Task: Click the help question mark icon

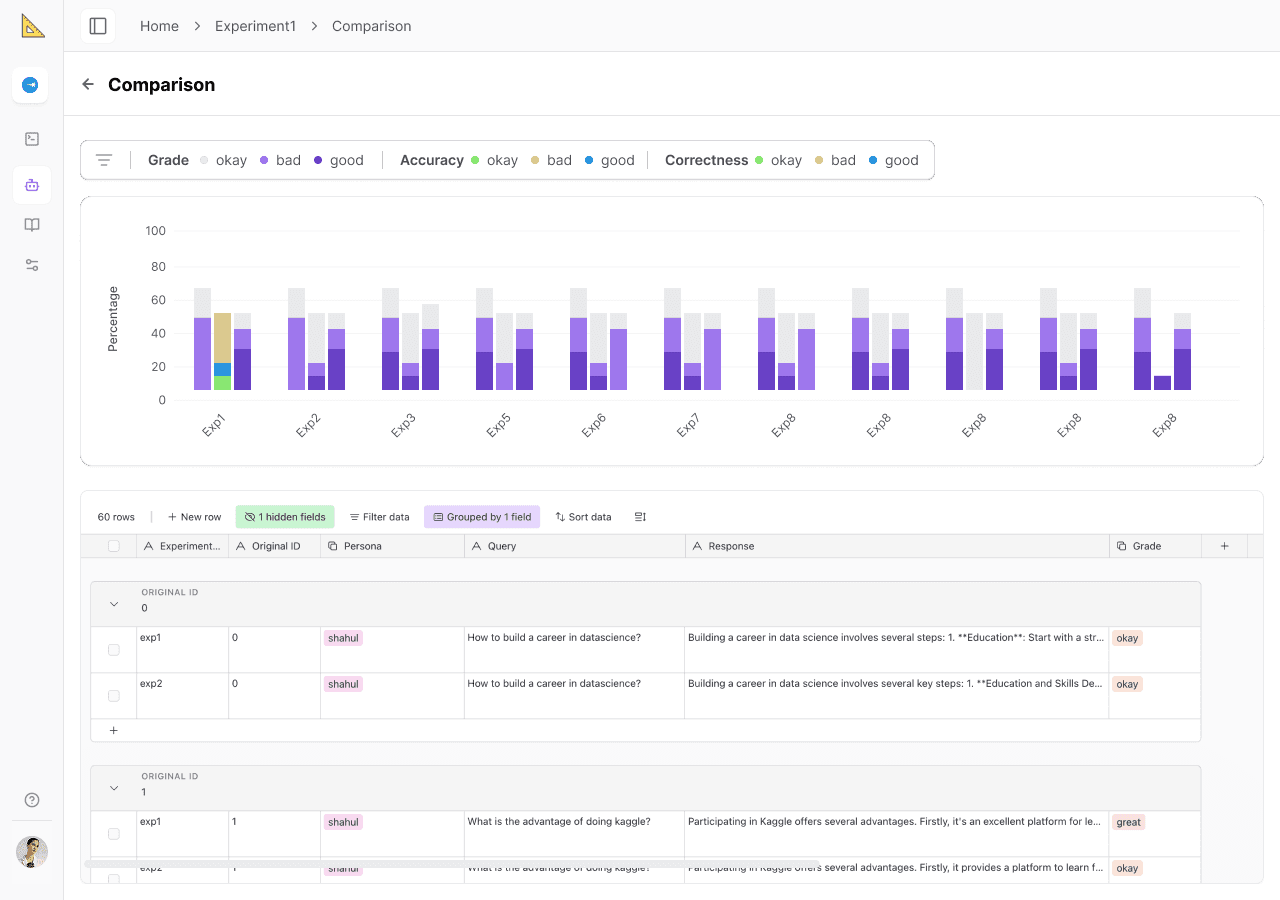Action: [32, 800]
